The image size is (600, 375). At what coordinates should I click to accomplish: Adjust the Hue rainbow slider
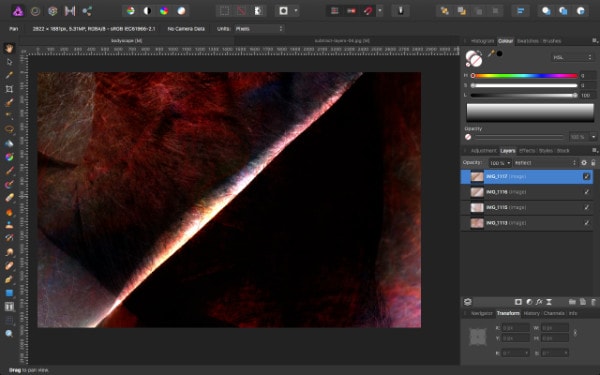click(524, 76)
